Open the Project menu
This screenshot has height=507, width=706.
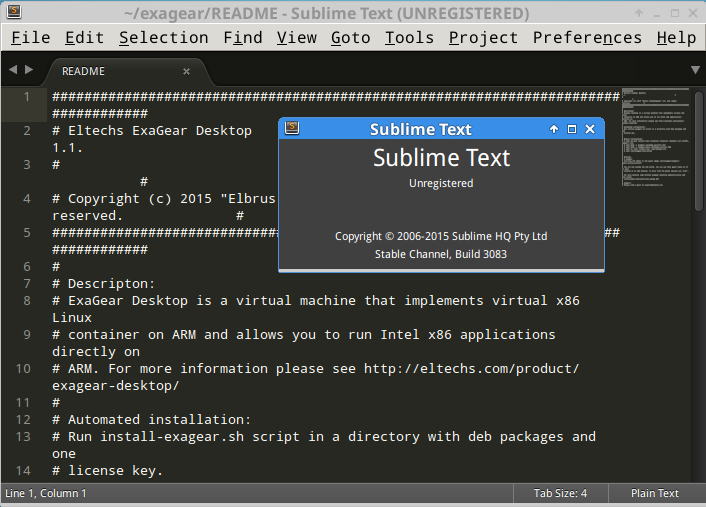click(484, 37)
